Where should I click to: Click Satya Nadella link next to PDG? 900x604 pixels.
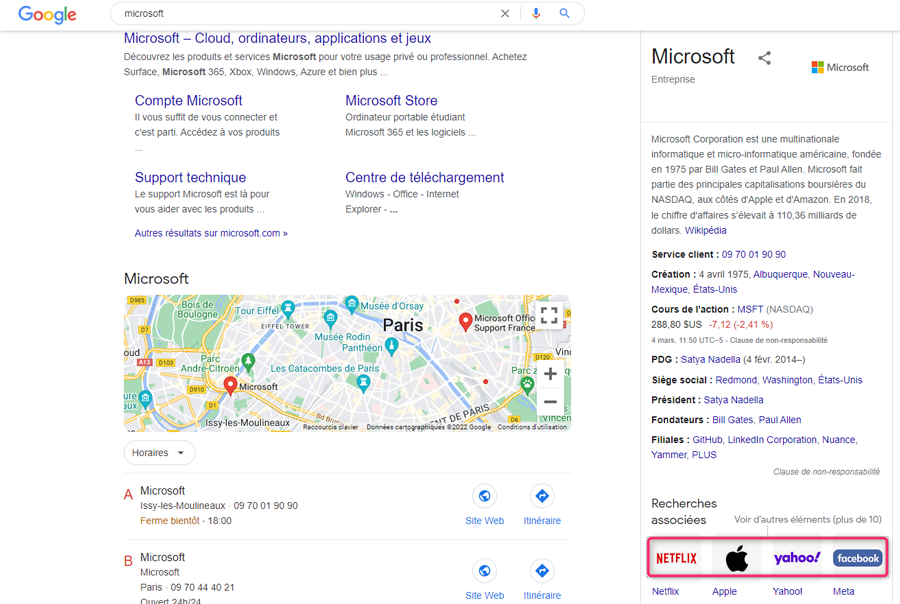coord(711,359)
